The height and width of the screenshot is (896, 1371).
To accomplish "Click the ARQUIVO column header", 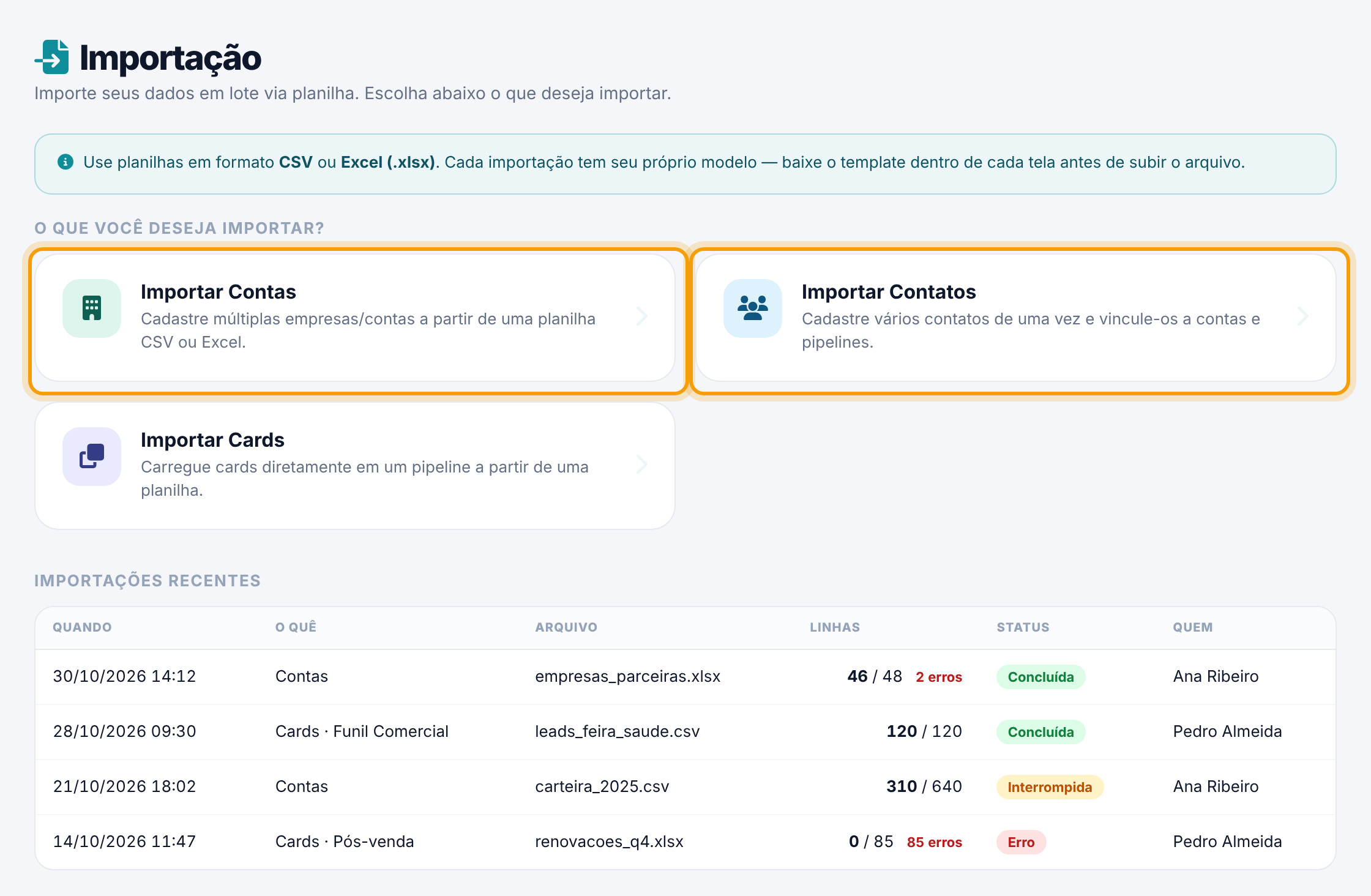I will click(566, 627).
